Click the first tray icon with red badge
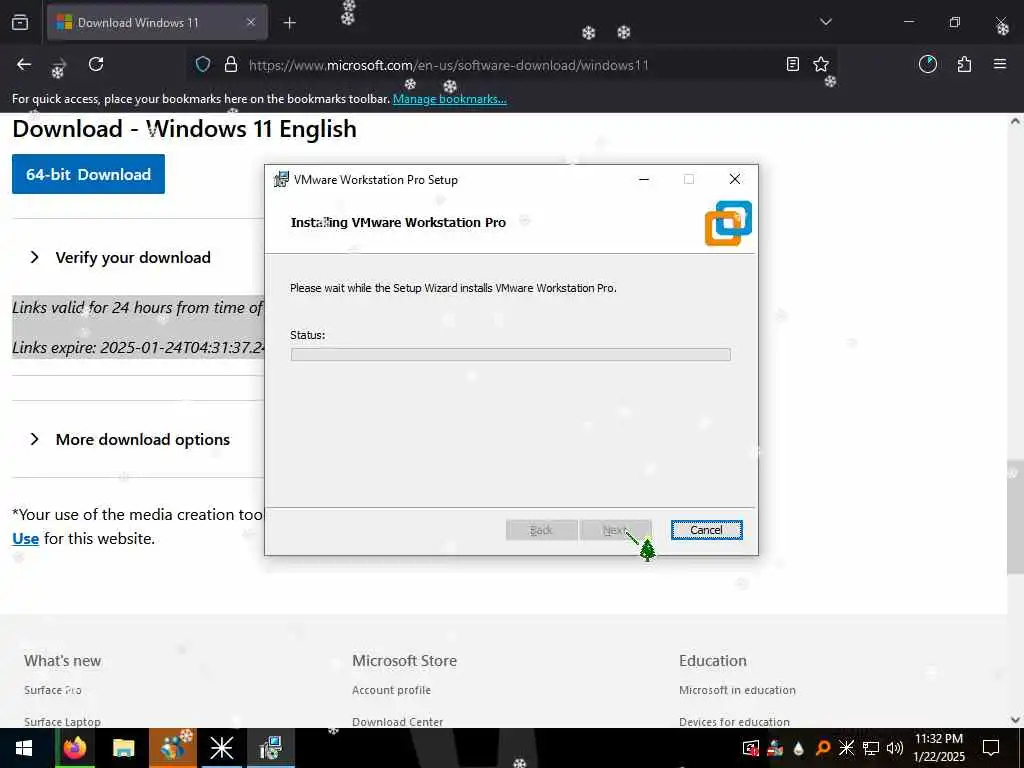Image resolution: width=1024 pixels, height=768 pixels. click(751, 748)
